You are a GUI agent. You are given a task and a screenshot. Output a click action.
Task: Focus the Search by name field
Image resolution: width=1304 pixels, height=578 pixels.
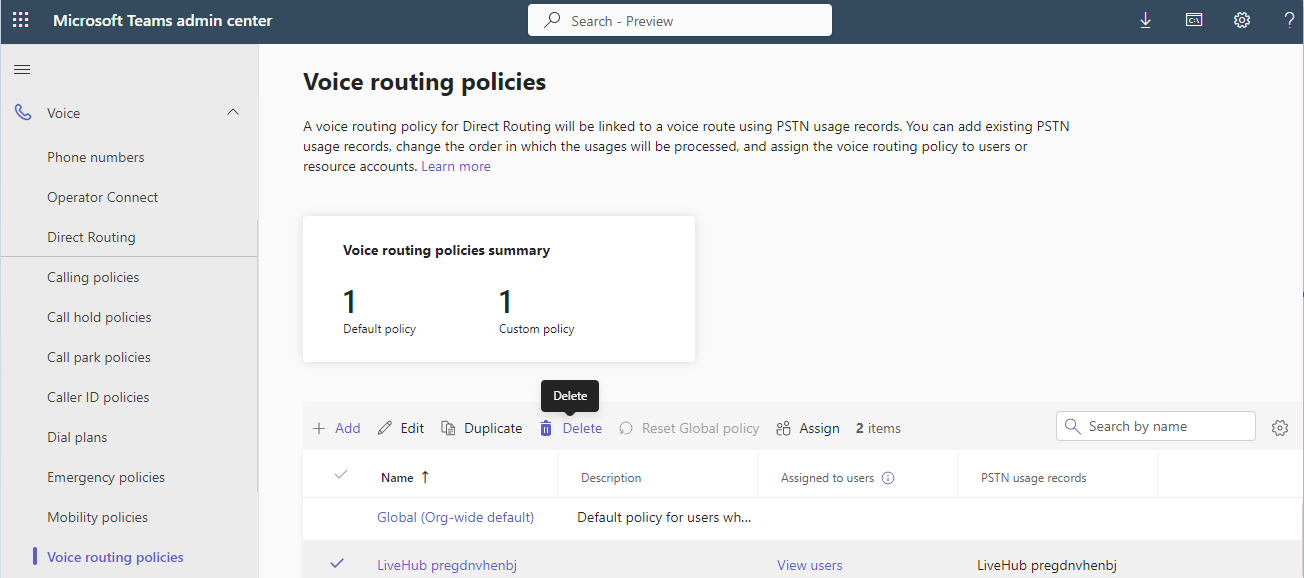pos(1155,426)
